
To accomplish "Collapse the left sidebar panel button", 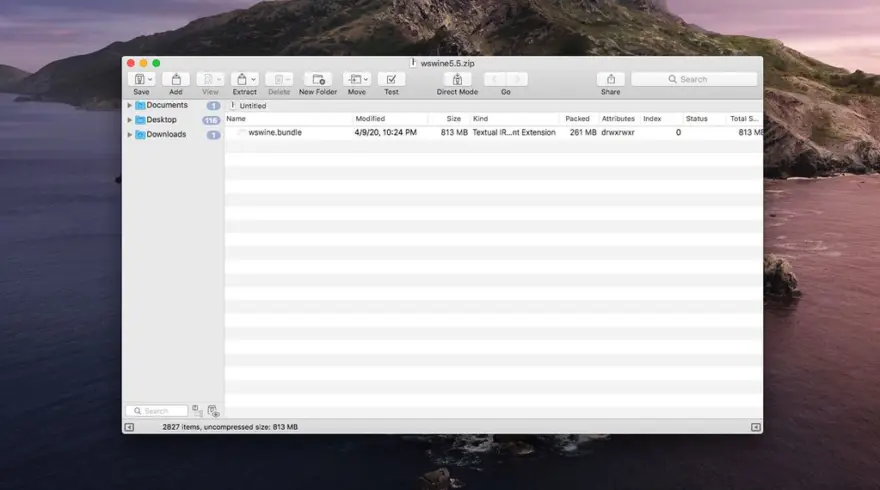I will point(129,427).
